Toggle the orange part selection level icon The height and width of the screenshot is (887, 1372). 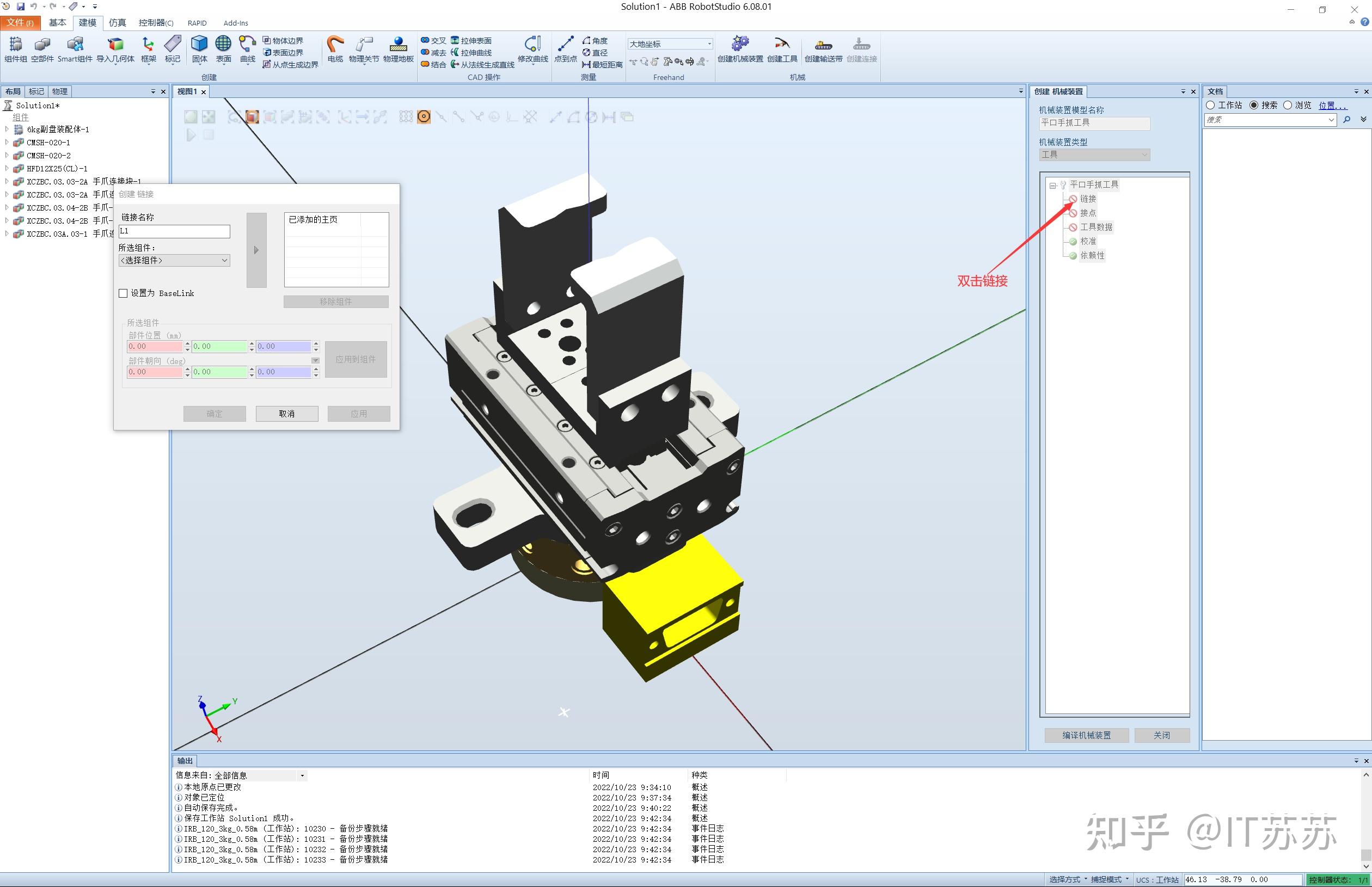(252, 117)
